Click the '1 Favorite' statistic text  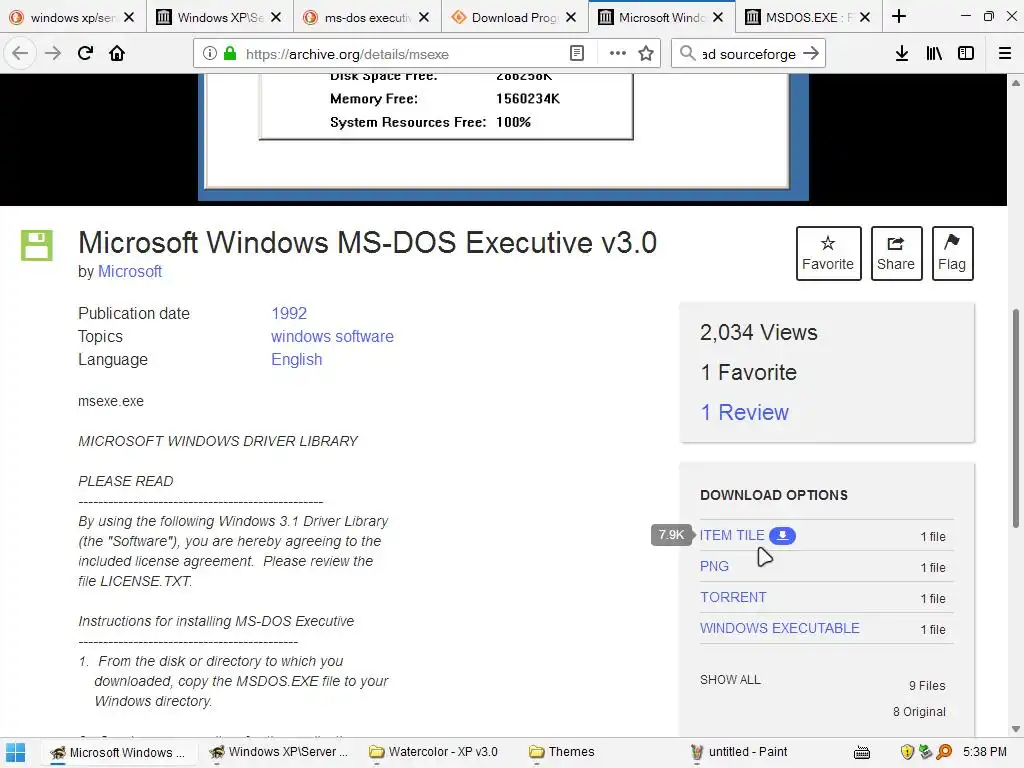748,373
